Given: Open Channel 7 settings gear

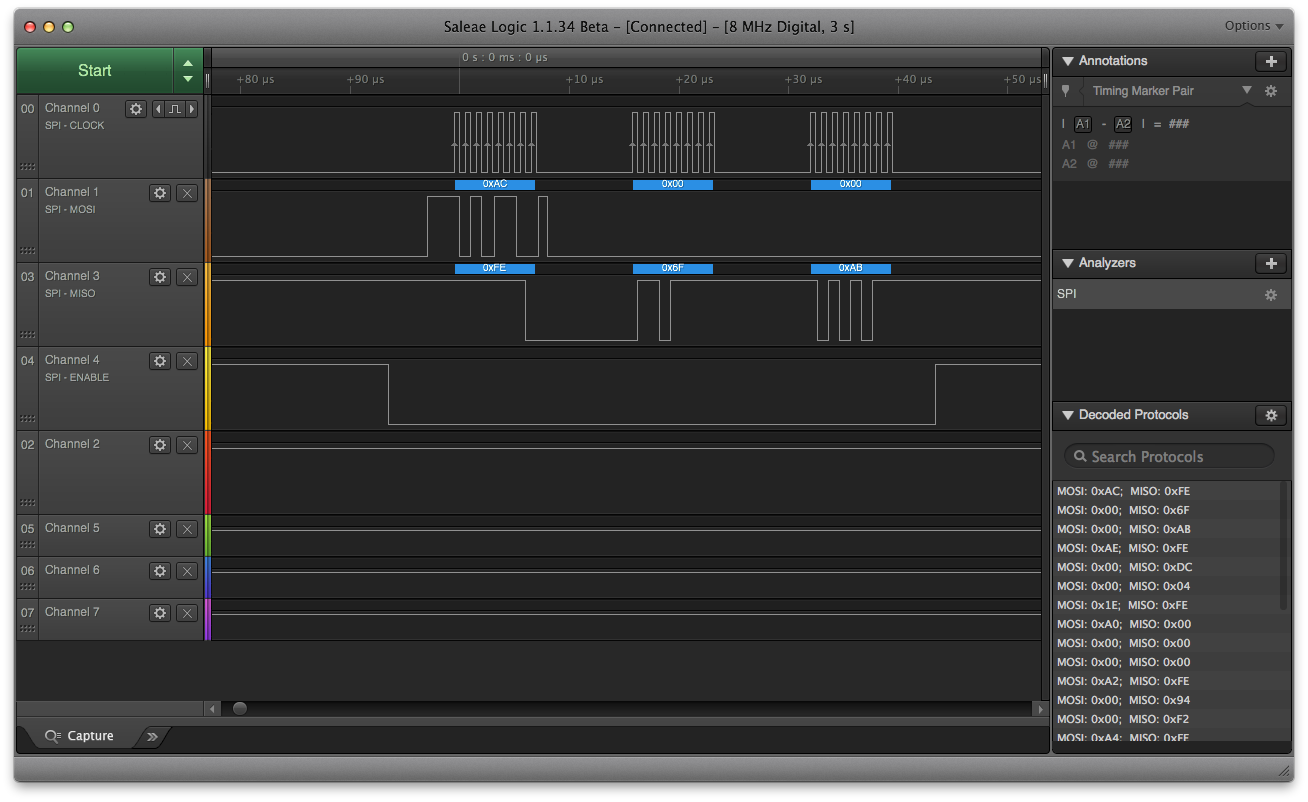Looking at the screenshot, I should pos(160,613).
